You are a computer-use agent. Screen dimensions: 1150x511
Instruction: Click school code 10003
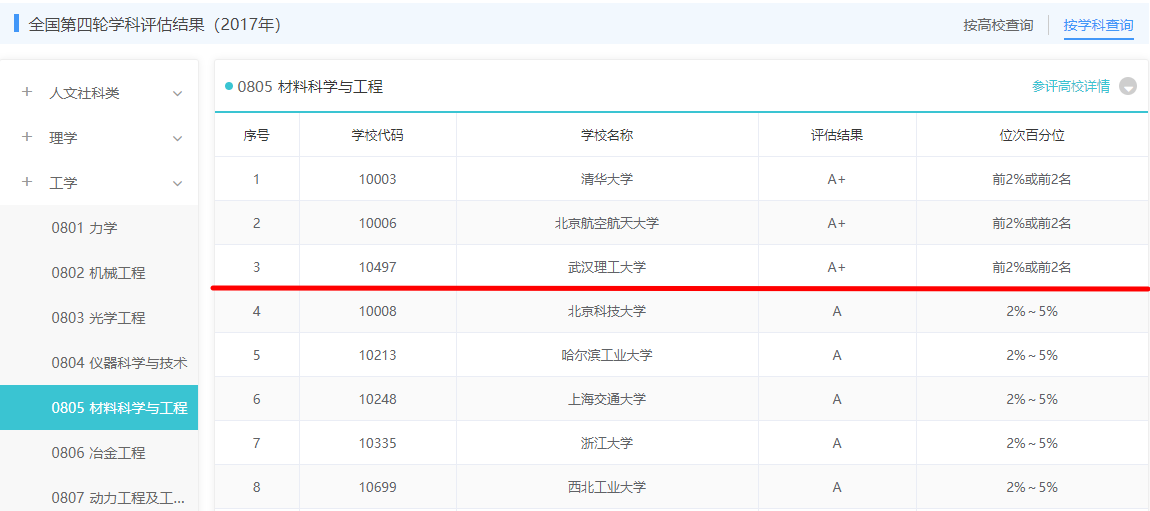pyautogui.click(x=378, y=179)
